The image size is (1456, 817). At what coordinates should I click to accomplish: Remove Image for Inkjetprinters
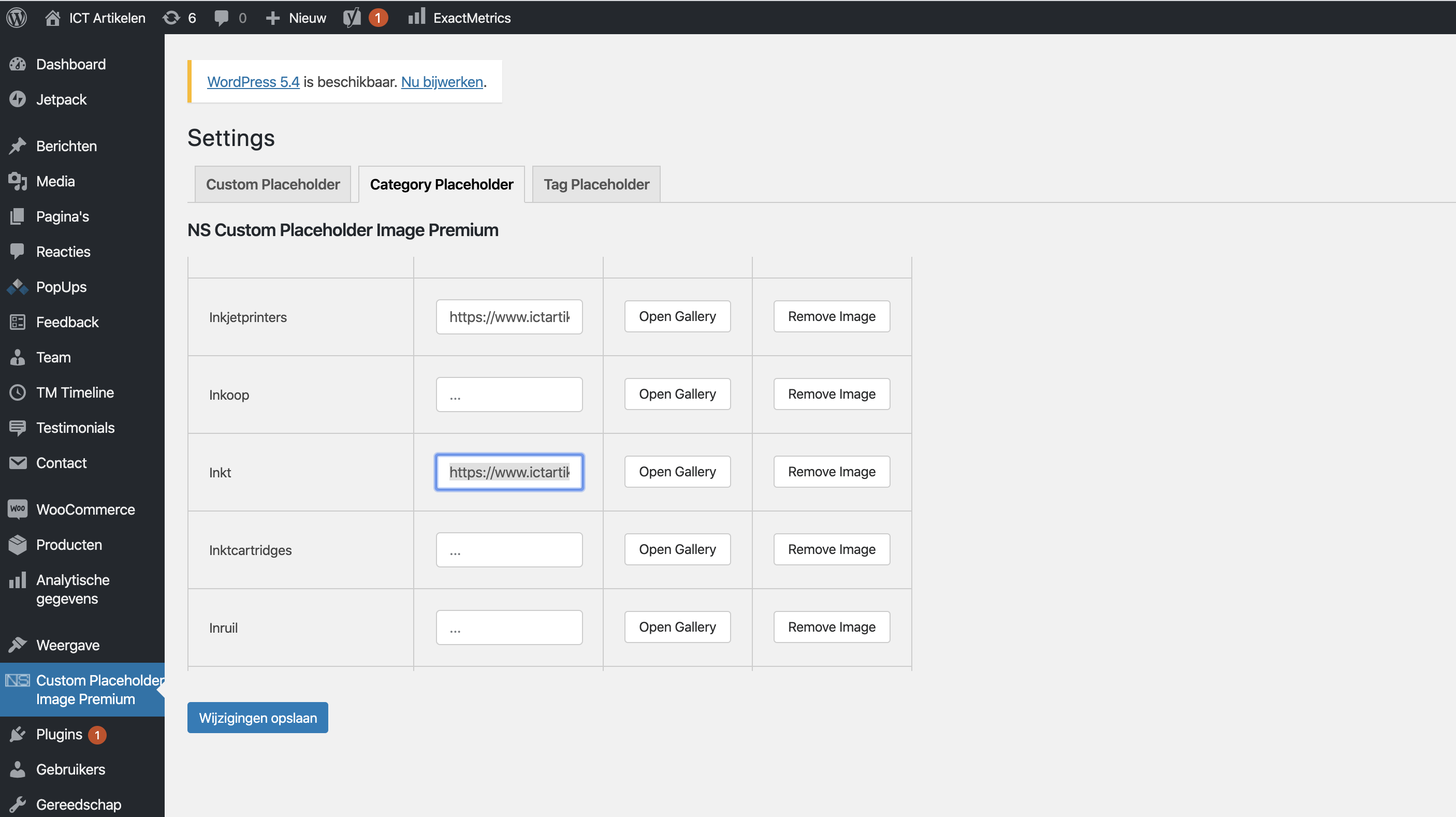[x=832, y=316]
